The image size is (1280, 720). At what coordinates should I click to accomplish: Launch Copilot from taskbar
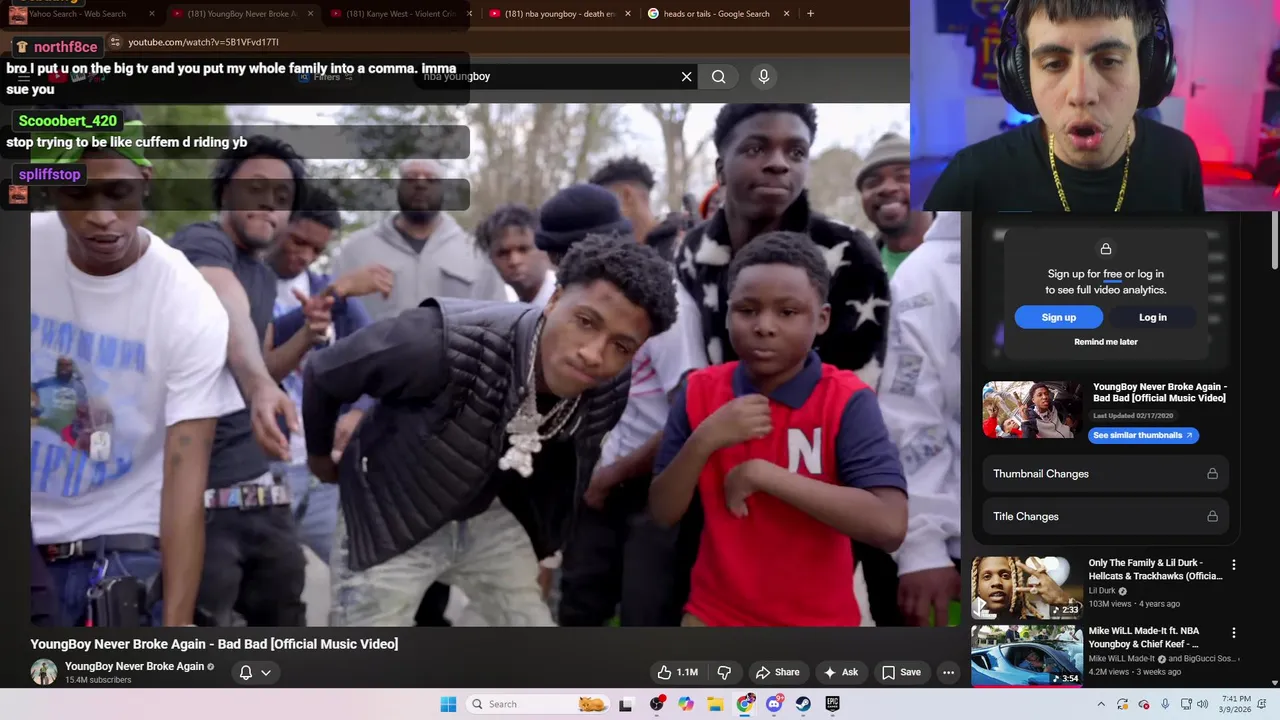pyautogui.click(x=686, y=704)
